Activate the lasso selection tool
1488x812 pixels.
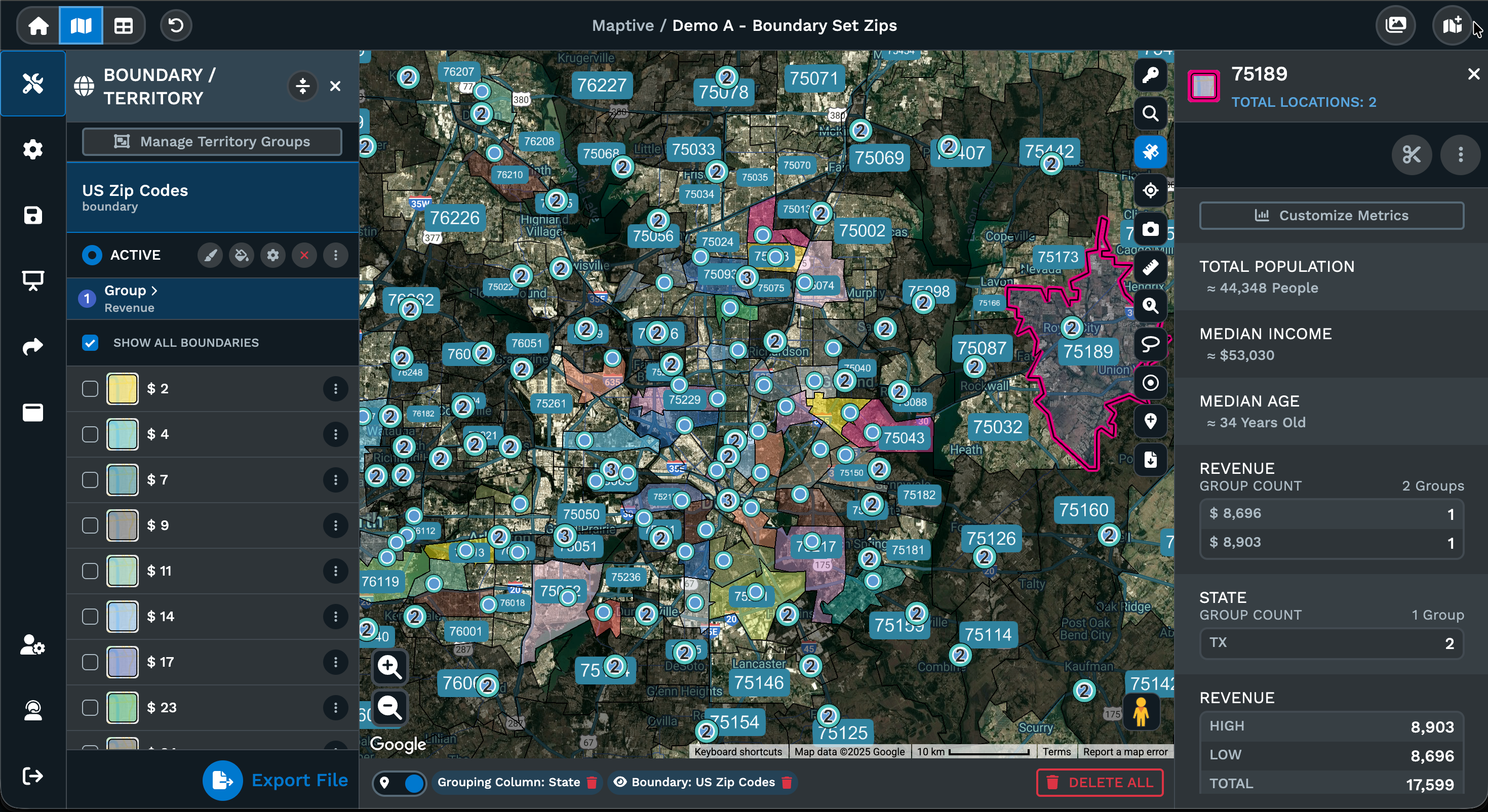(1151, 344)
